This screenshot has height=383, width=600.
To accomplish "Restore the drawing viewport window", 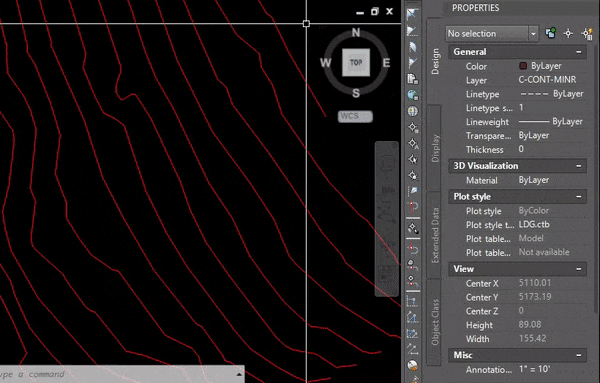I will [x=375, y=11].
